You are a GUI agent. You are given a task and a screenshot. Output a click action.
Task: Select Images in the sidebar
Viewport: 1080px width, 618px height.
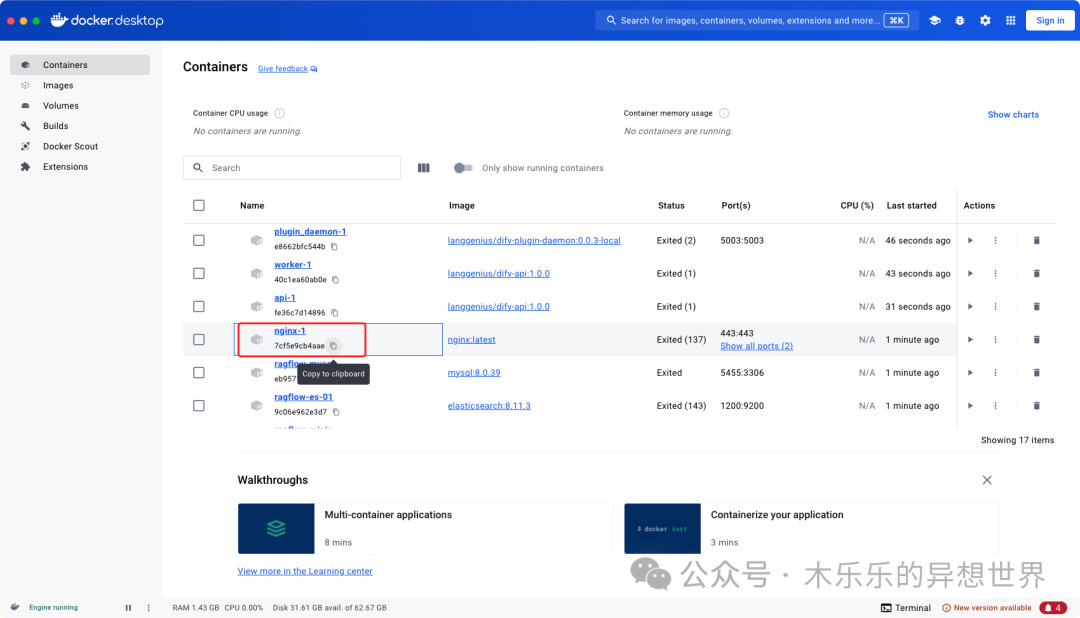tap(80, 85)
